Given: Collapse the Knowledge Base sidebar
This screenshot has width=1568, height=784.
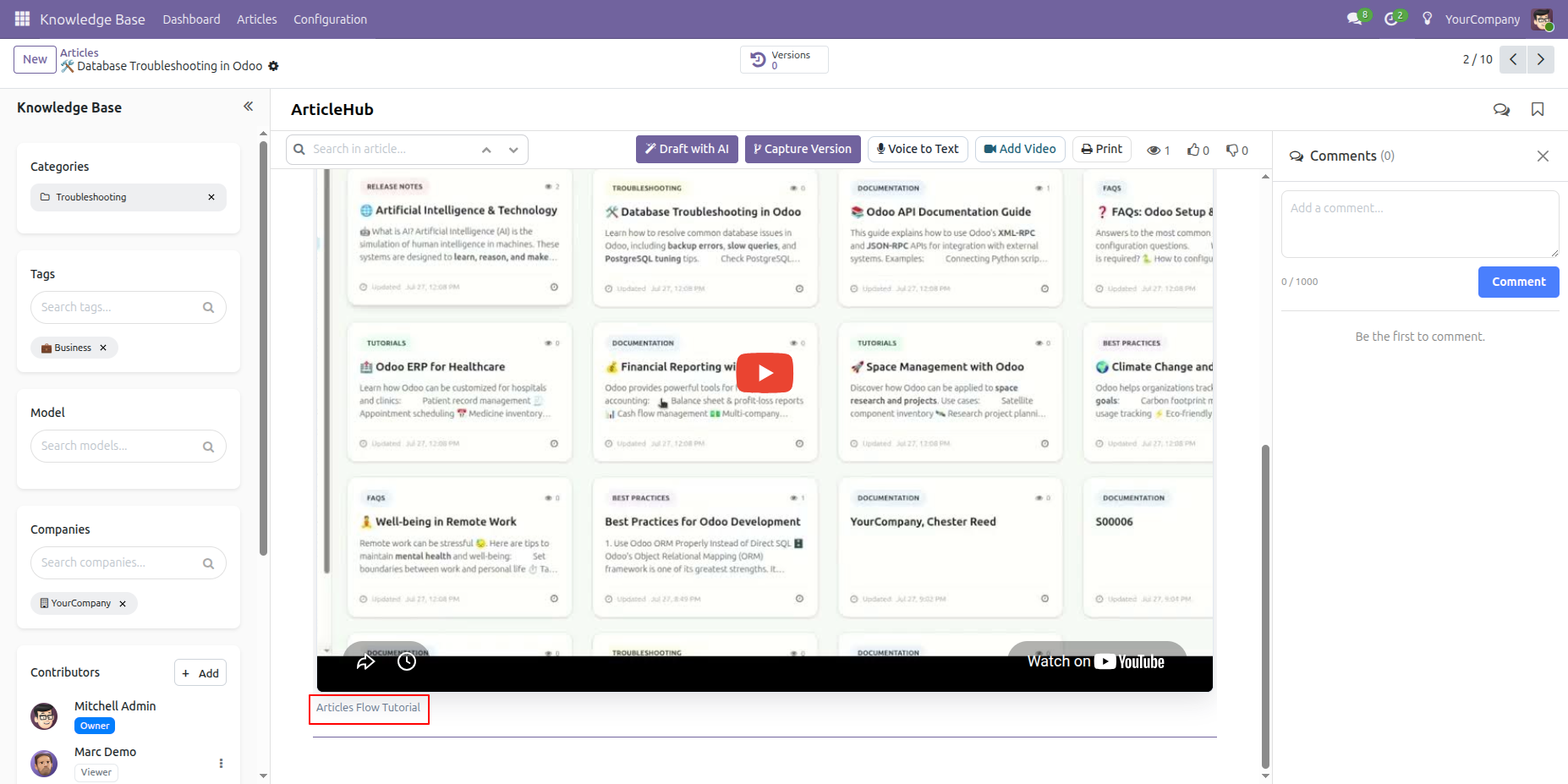Looking at the screenshot, I should (x=248, y=107).
